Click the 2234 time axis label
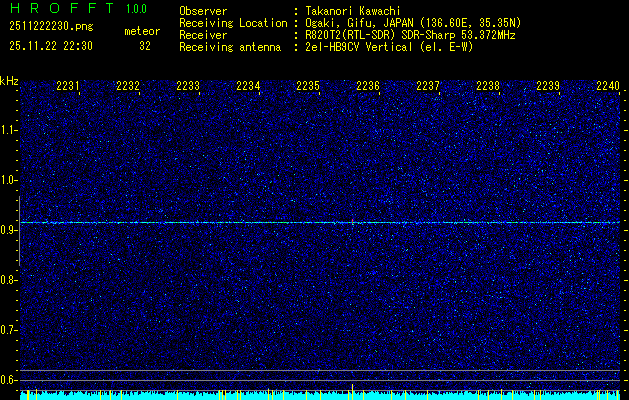The height and width of the screenshot is (400, 629). coord(248,86)
